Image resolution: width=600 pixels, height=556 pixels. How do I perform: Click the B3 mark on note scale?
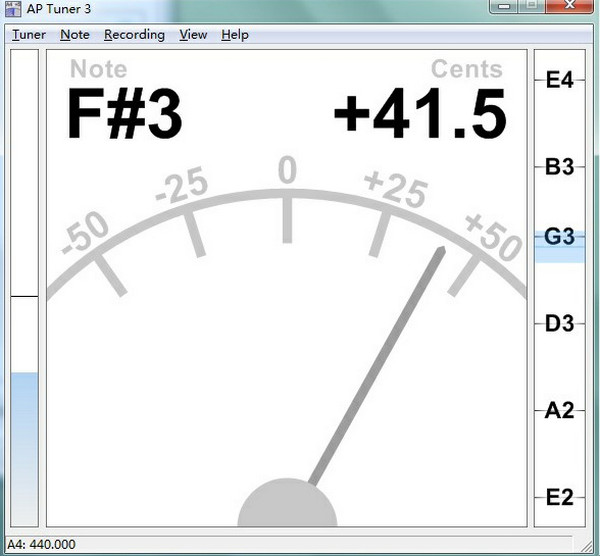tap(559, 167)
